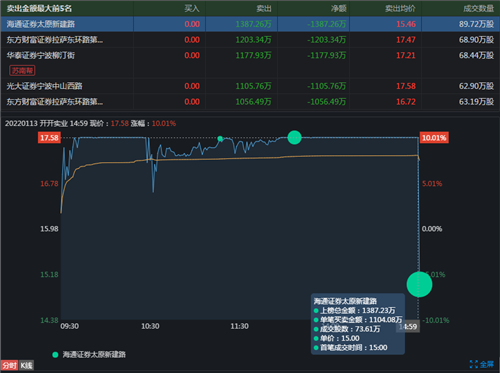Click the small green marker near 11:30

coord(220,138)
